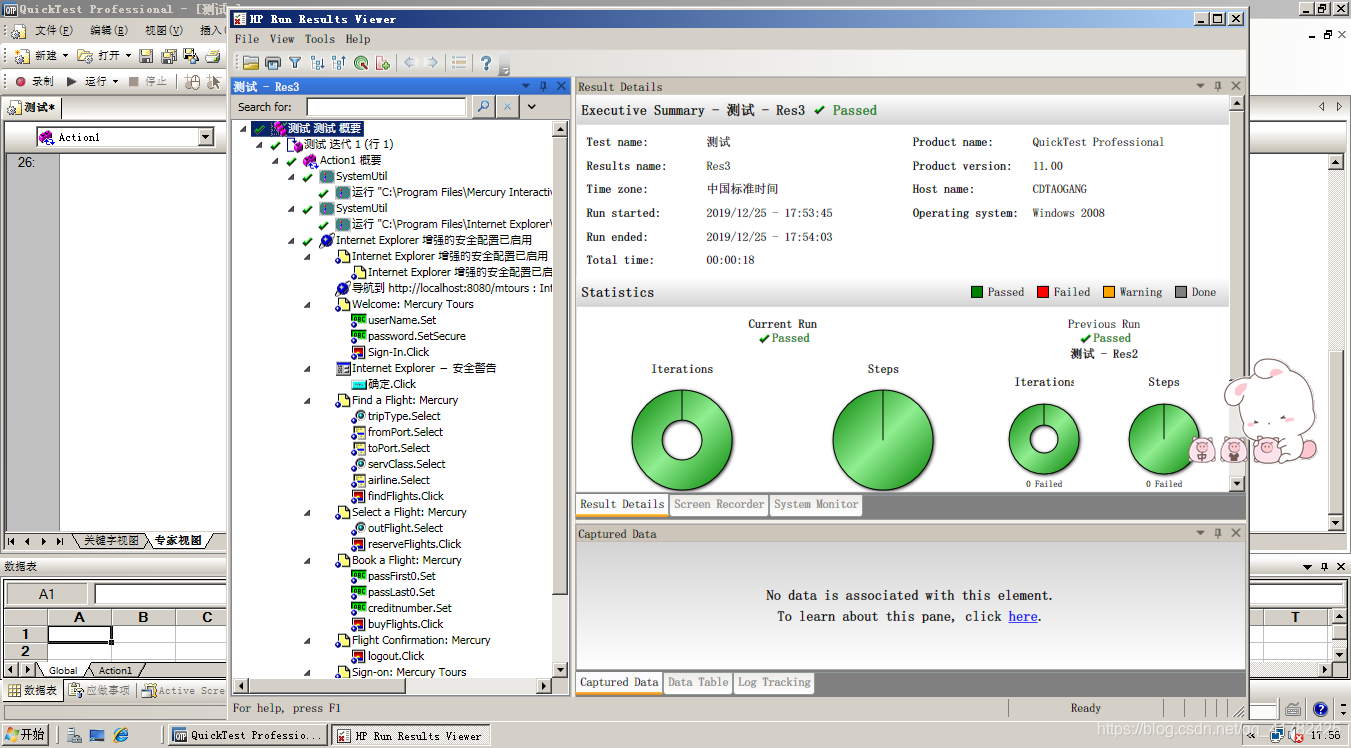Click in the Search for input field
Viewport: 1351px width, 748px height.
[x=386, y=106]
